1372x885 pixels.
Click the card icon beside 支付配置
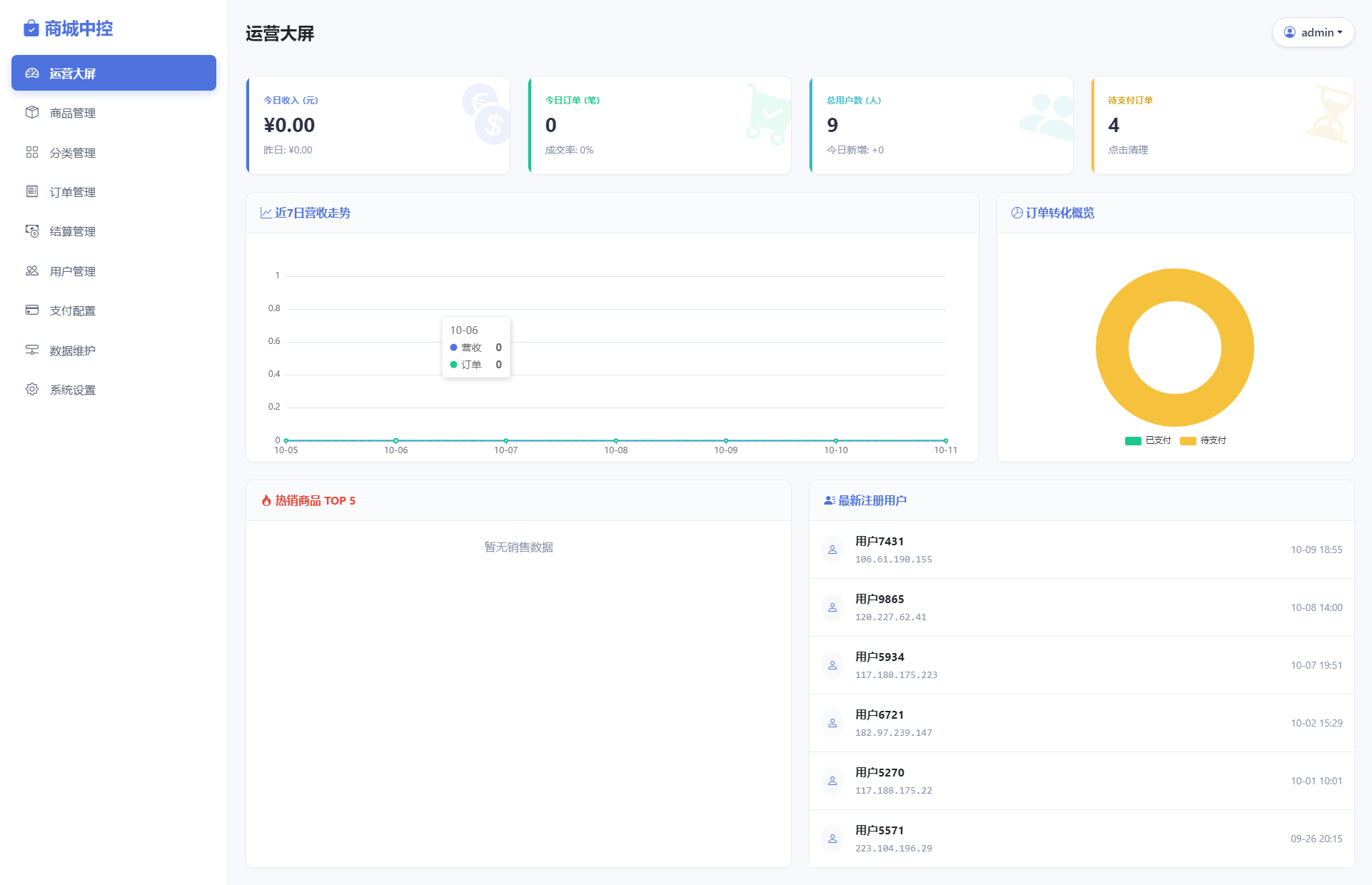(x=32, y=310)
